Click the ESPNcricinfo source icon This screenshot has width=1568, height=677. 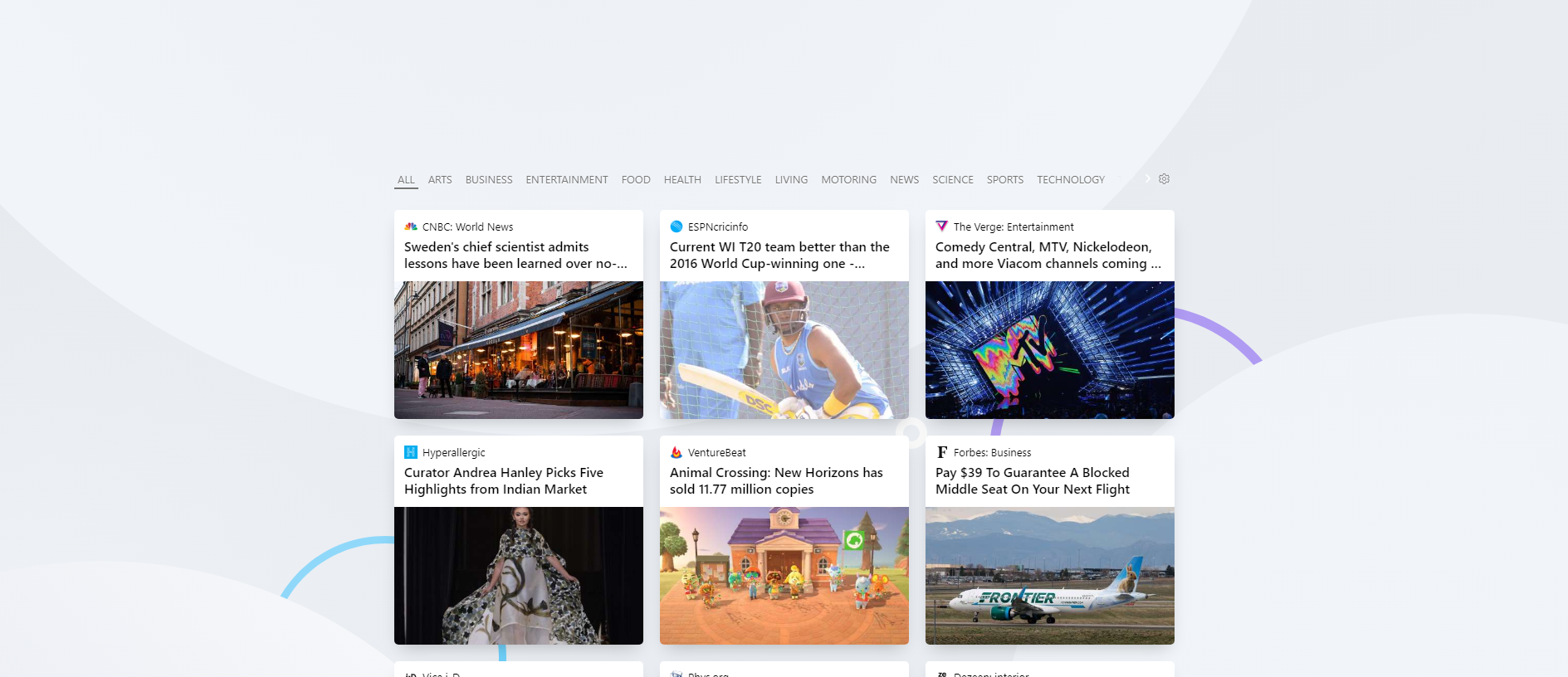point(677,226)
